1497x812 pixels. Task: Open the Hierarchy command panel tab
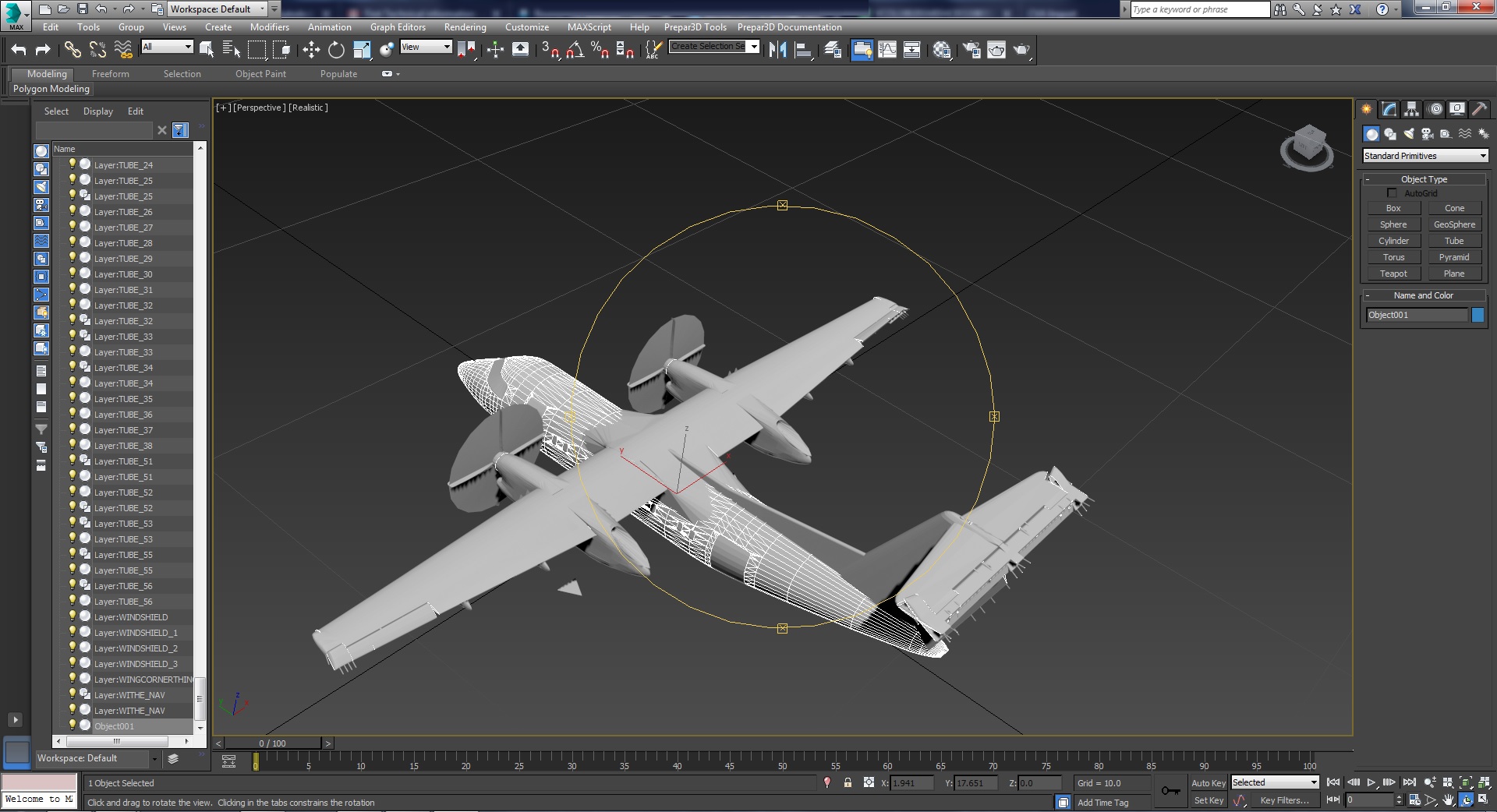(1411, 109)
